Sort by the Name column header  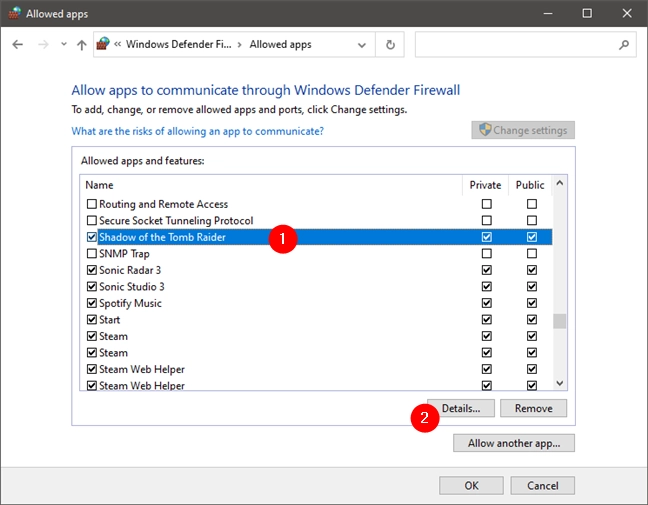click(x=99, y=185)
